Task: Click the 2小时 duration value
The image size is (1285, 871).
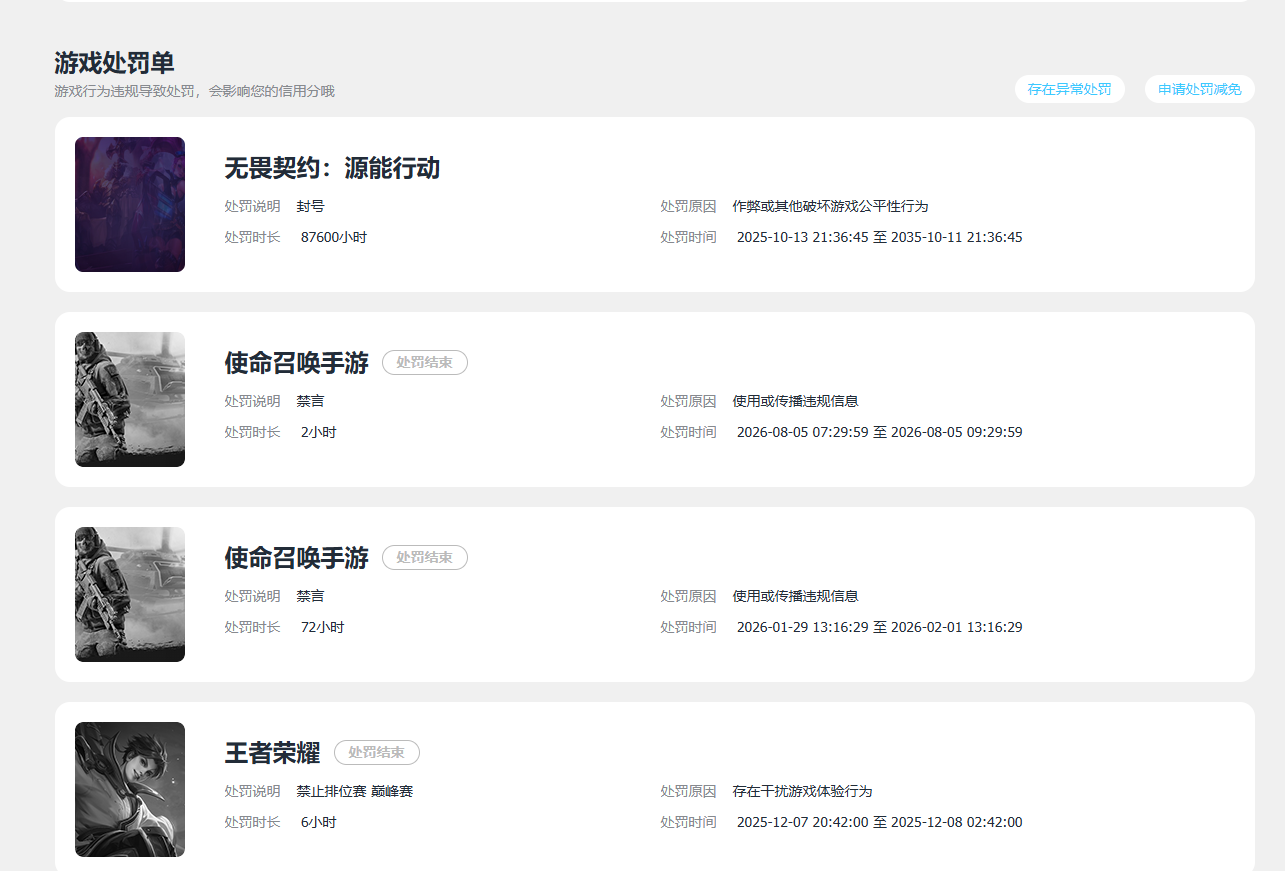Action: [318, 433]
